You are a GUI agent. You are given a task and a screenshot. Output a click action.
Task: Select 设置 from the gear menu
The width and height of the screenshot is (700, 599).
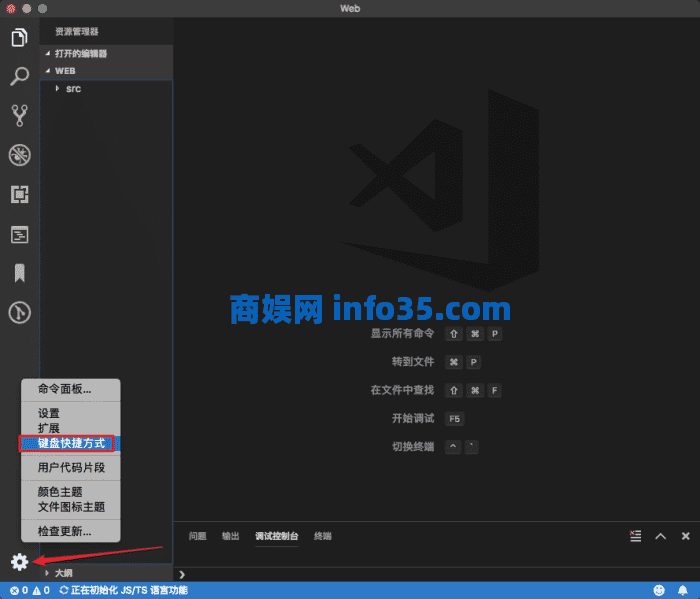(x=71, y=413)
